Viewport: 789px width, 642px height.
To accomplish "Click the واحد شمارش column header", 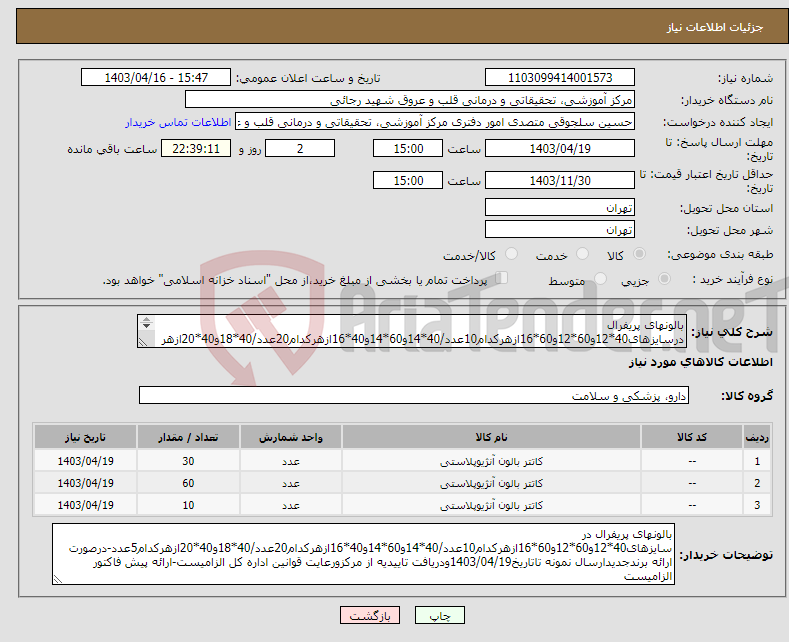I will pos(291,437).
